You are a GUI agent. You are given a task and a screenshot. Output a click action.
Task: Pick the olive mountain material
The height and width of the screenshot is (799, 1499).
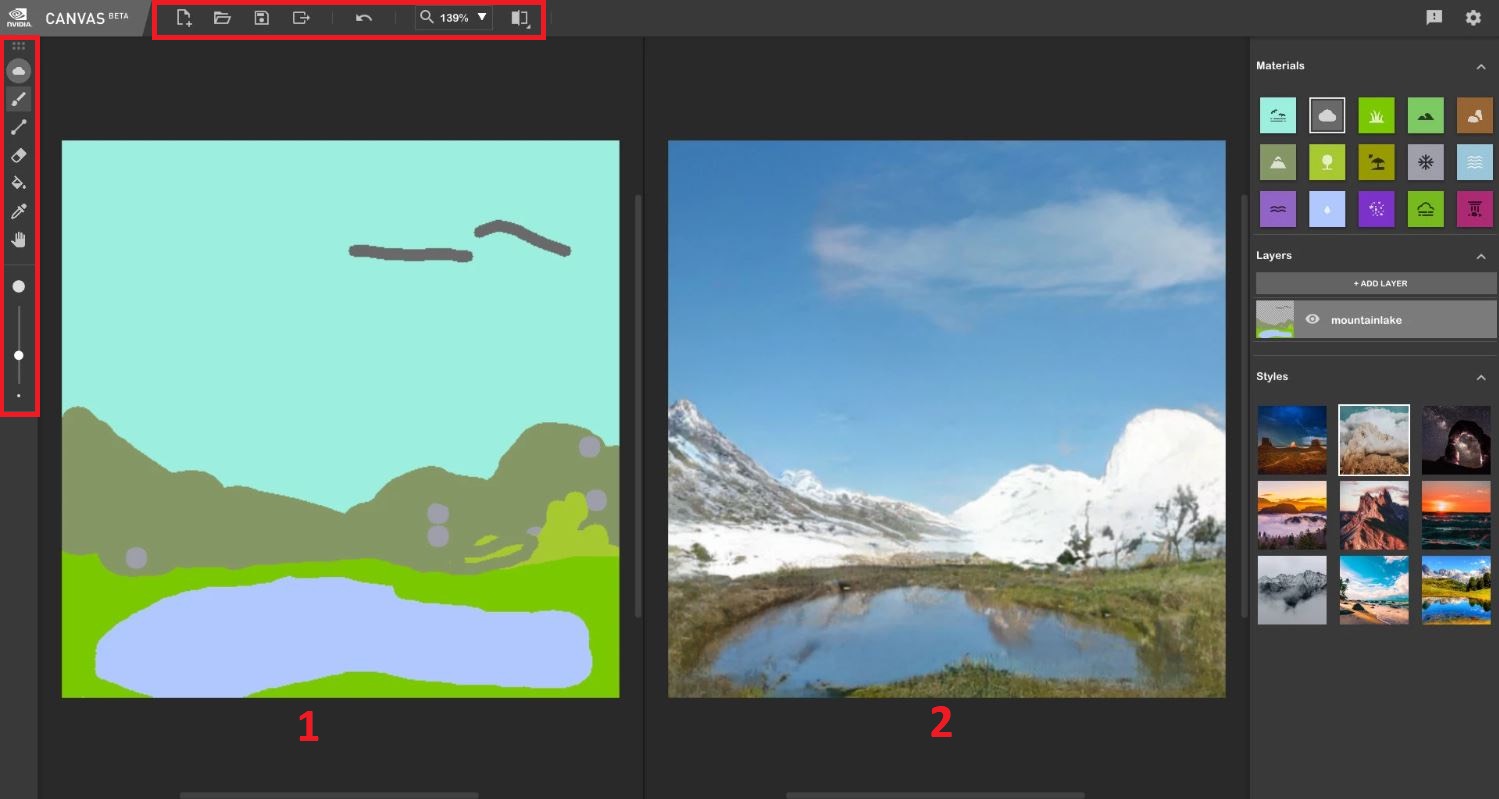(1278, 162)
